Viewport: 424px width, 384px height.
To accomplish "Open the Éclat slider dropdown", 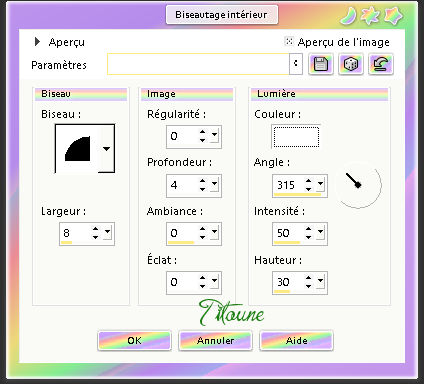I will click(214, 281).
